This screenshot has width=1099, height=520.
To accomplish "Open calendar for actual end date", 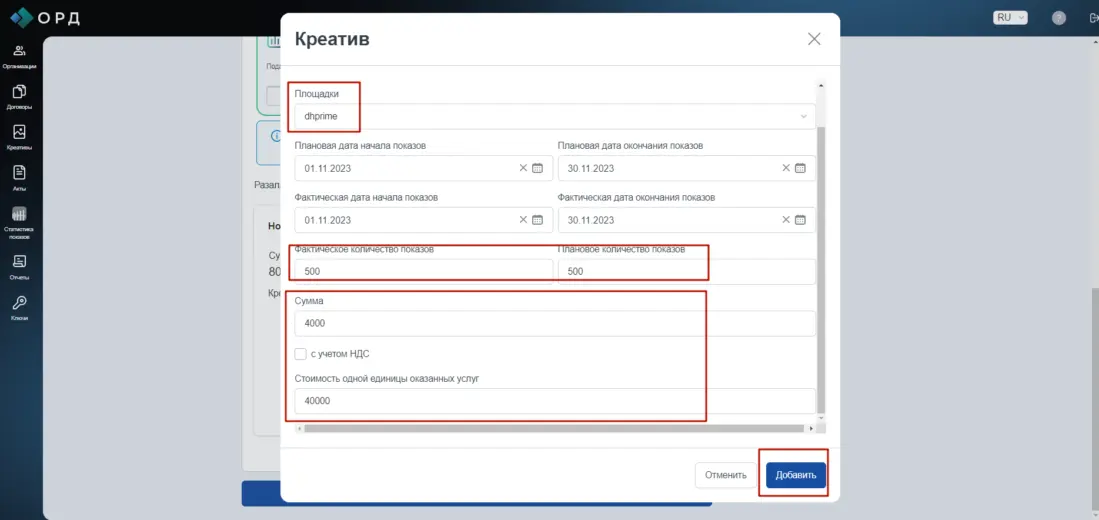I will (x=800, y=220).
